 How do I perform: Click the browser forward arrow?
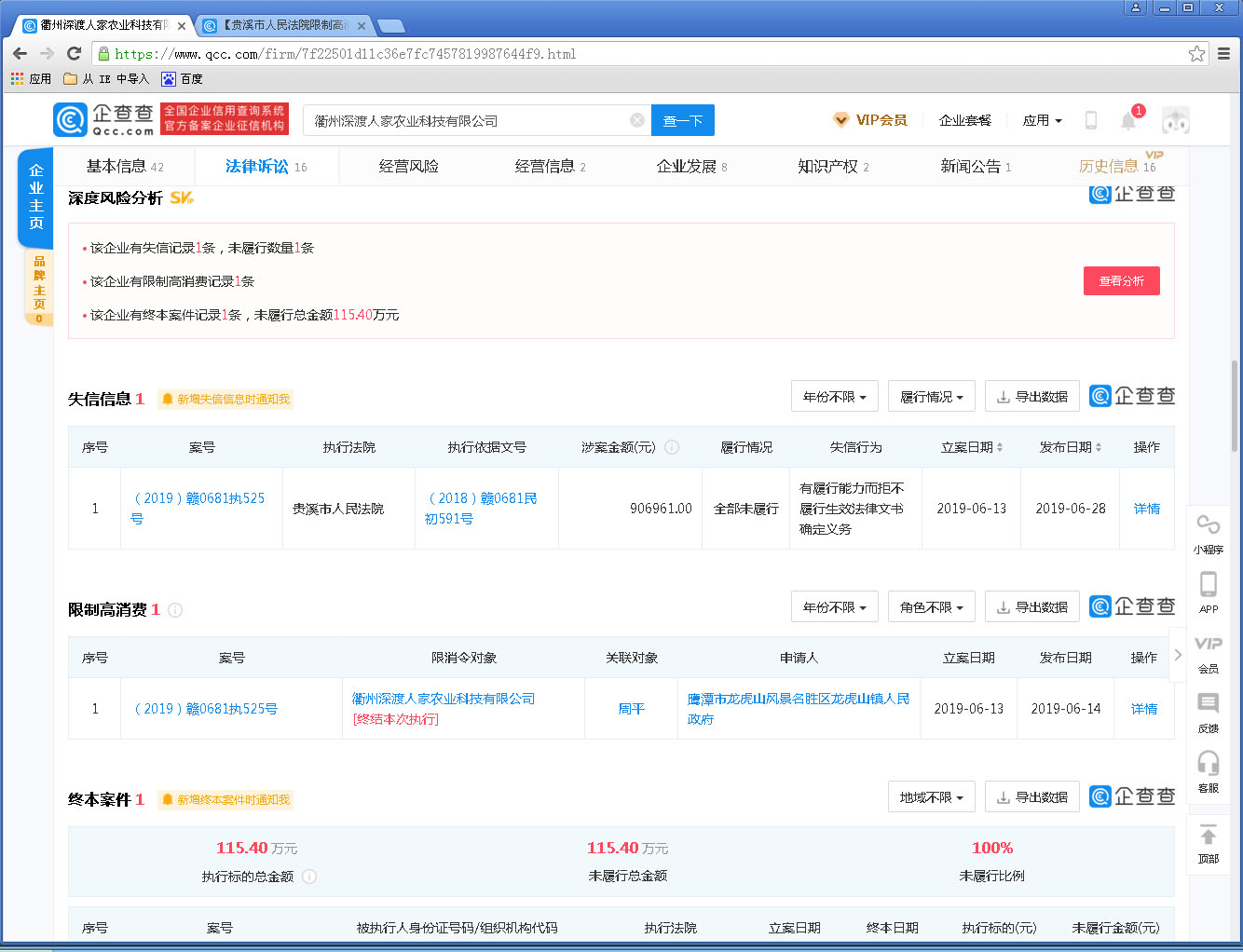(48, 54)
